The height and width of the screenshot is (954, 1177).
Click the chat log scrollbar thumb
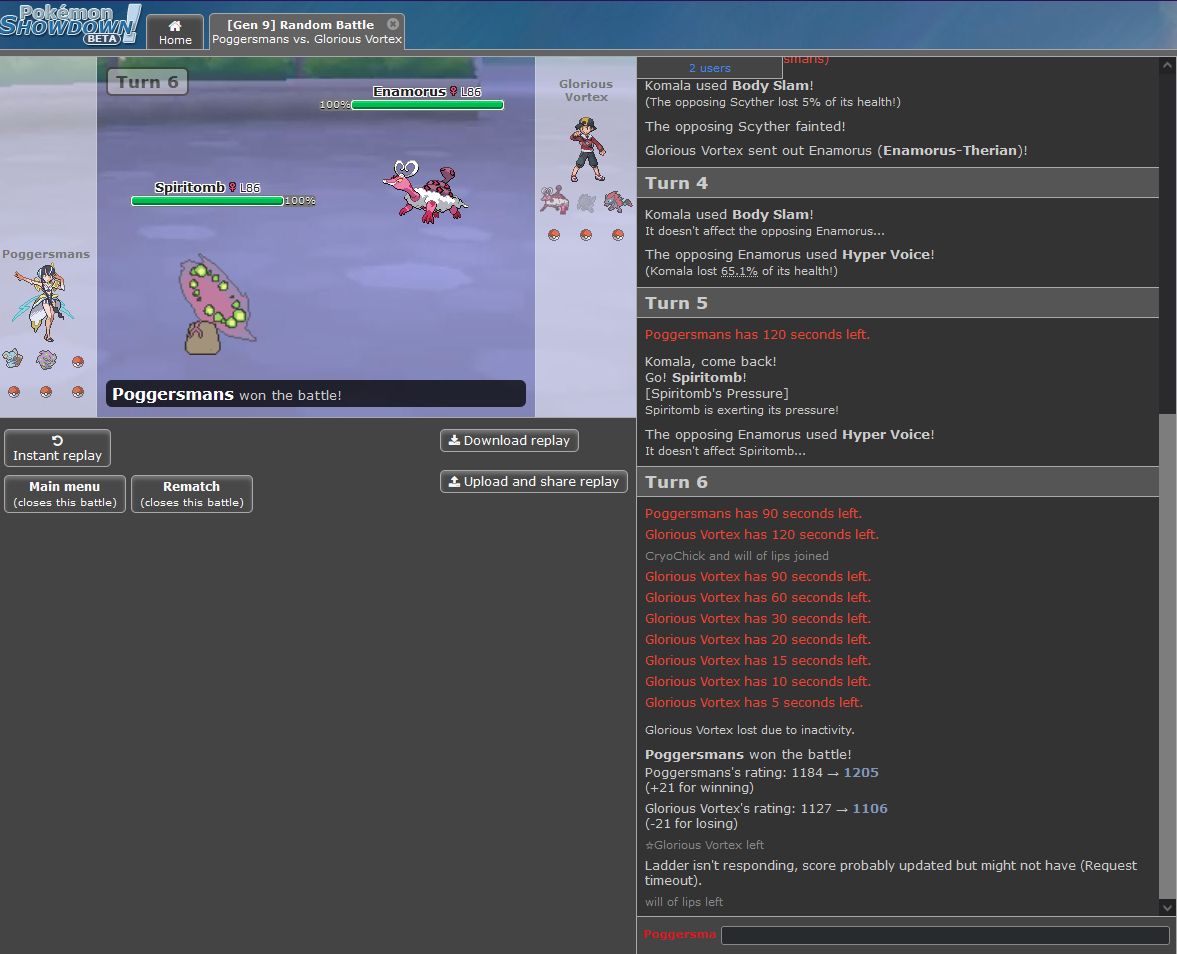1167,657
